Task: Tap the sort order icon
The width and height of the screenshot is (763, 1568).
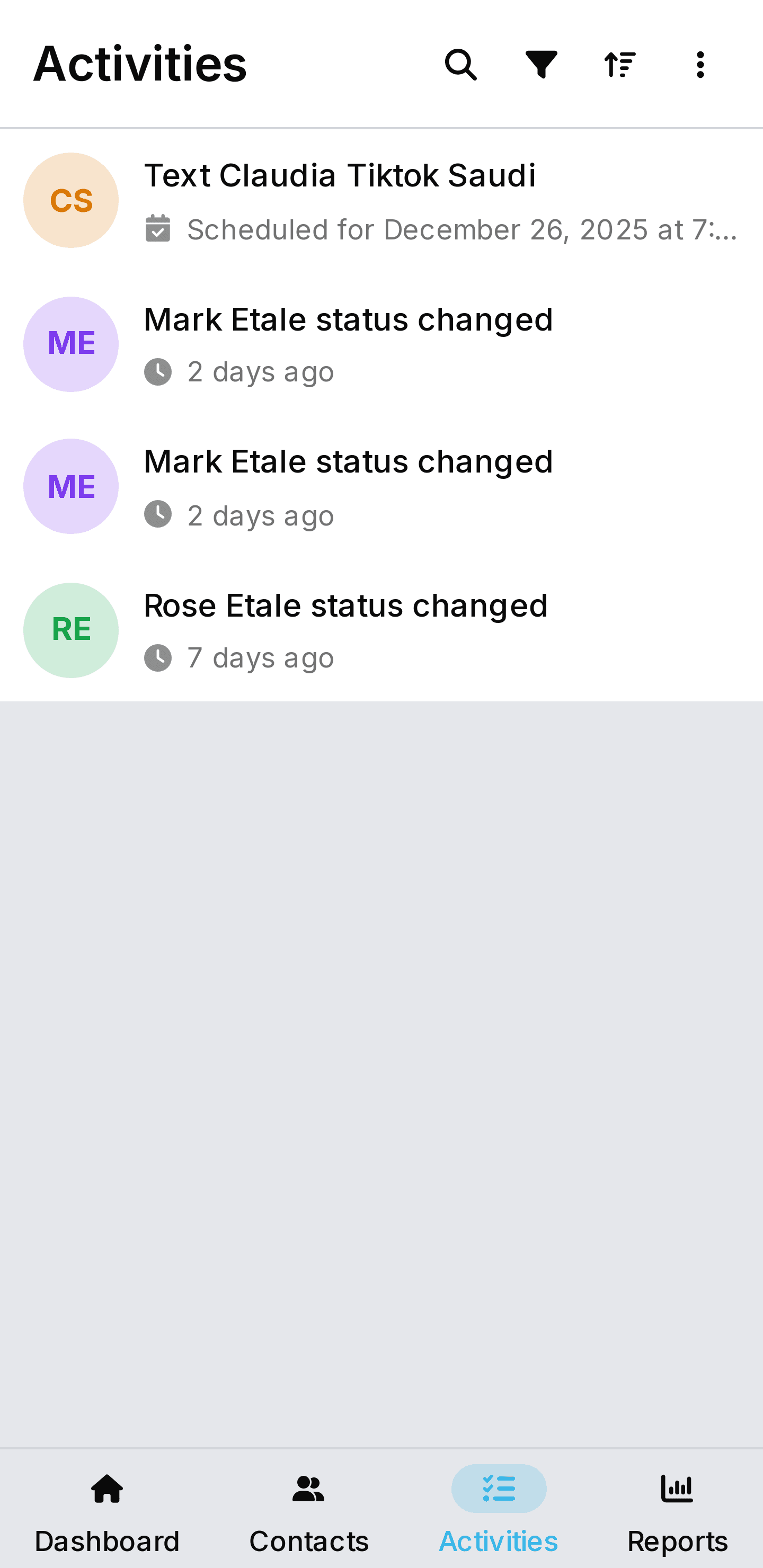Action: [x=620, y=65]
